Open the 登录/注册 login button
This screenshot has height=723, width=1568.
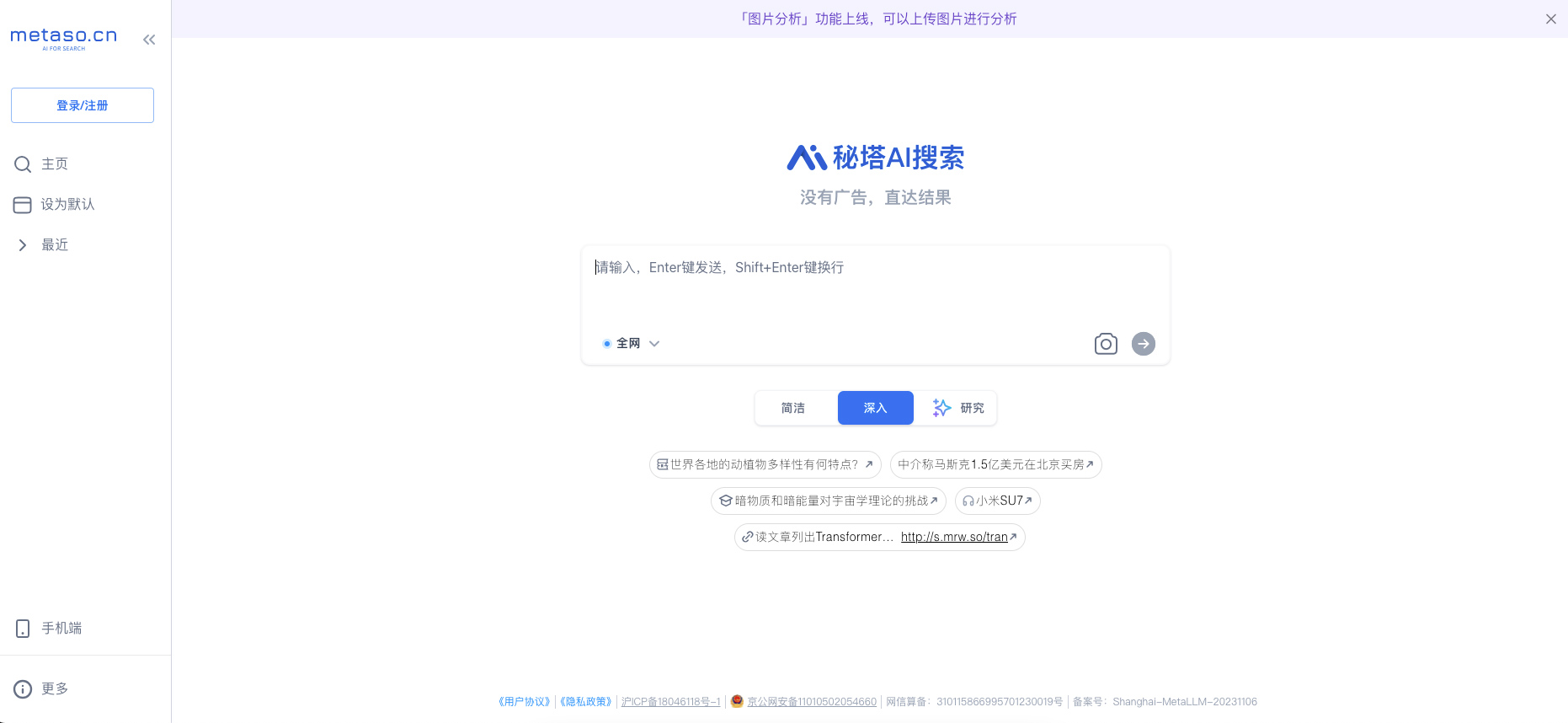[x=83, y=105]
